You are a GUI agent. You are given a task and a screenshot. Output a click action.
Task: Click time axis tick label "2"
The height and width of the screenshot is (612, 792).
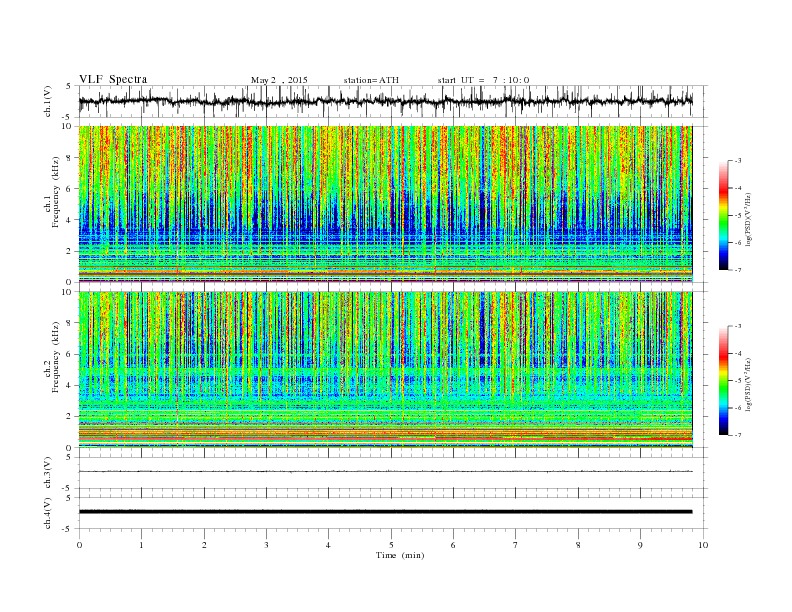coord(204,545)
